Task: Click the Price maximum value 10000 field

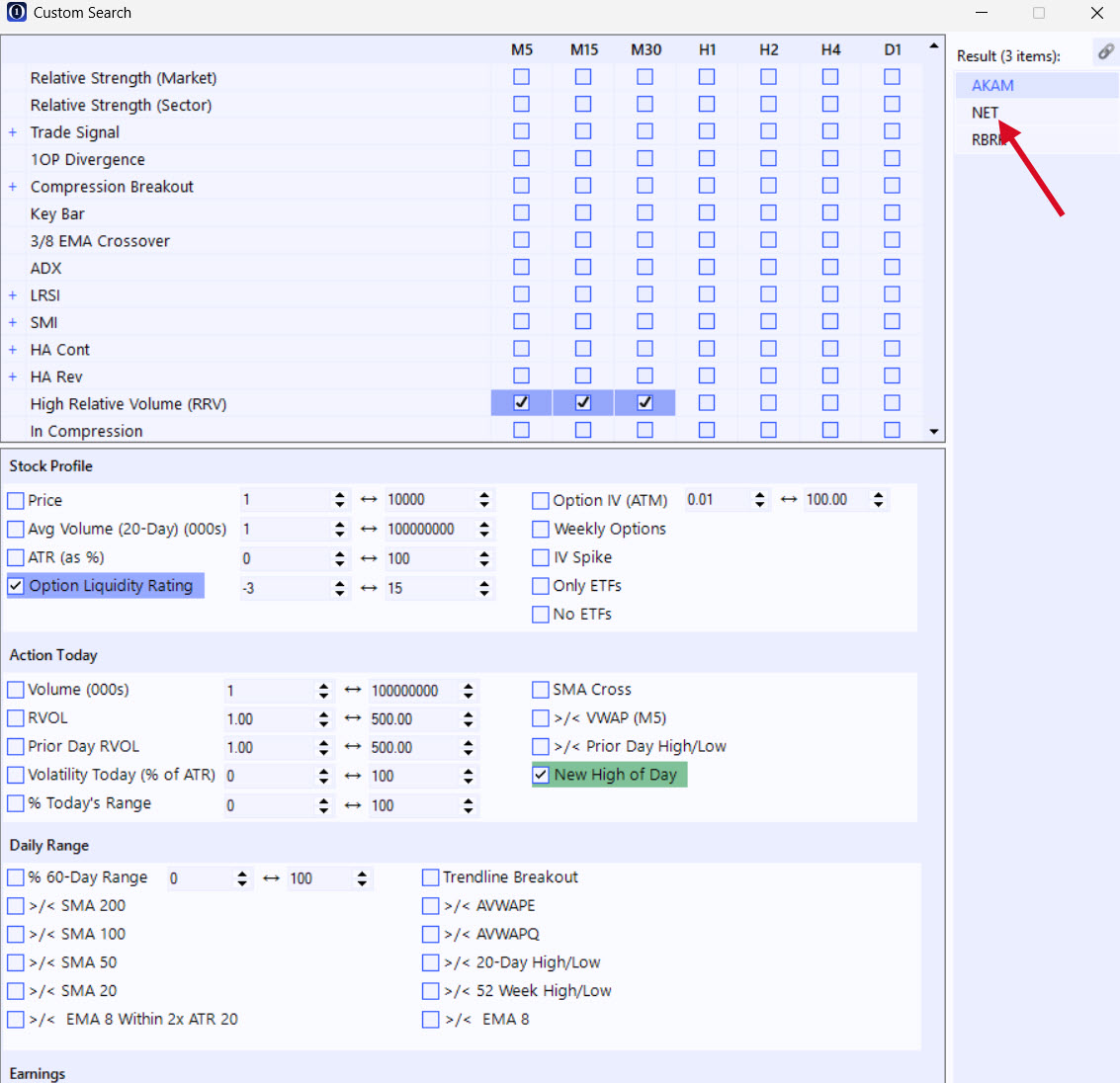Action: pos(430,500)
